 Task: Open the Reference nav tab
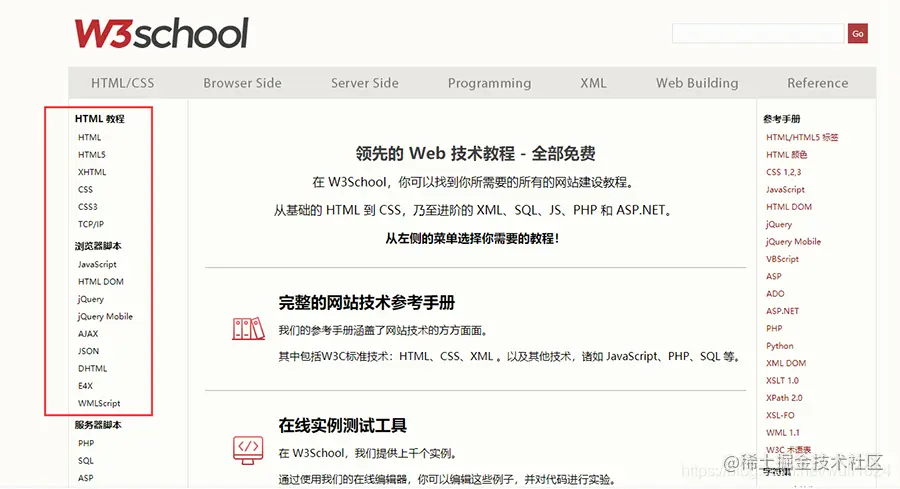tap(817, 83)
